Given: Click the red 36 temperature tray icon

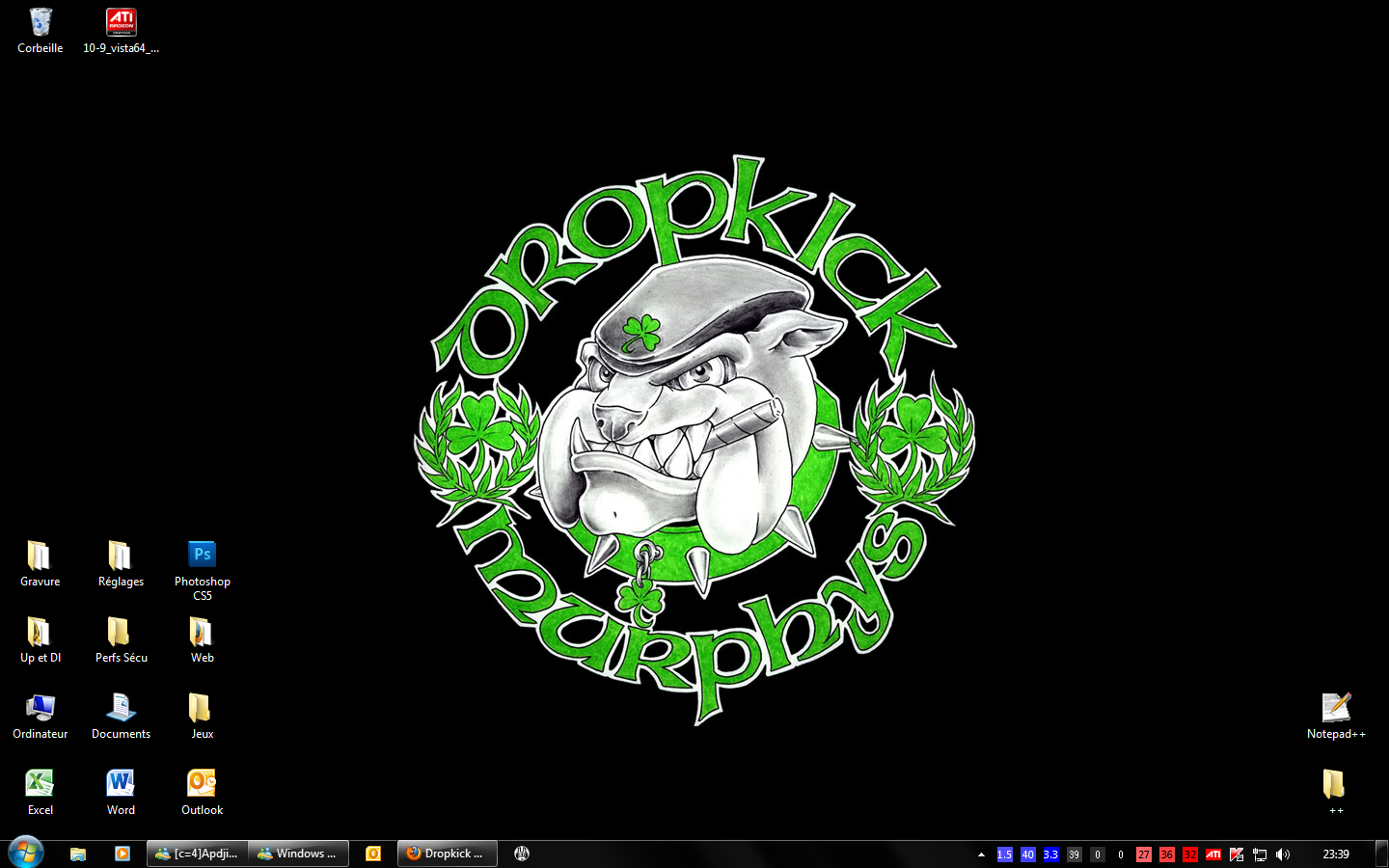Looking at the screenshot, I should point(1166,854).
